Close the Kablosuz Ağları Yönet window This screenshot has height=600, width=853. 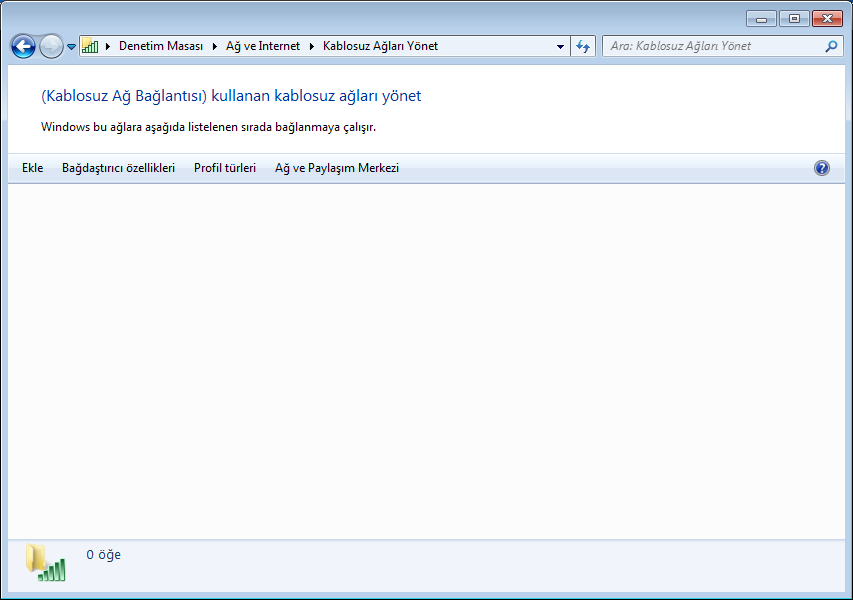click(x=827, y=19)
